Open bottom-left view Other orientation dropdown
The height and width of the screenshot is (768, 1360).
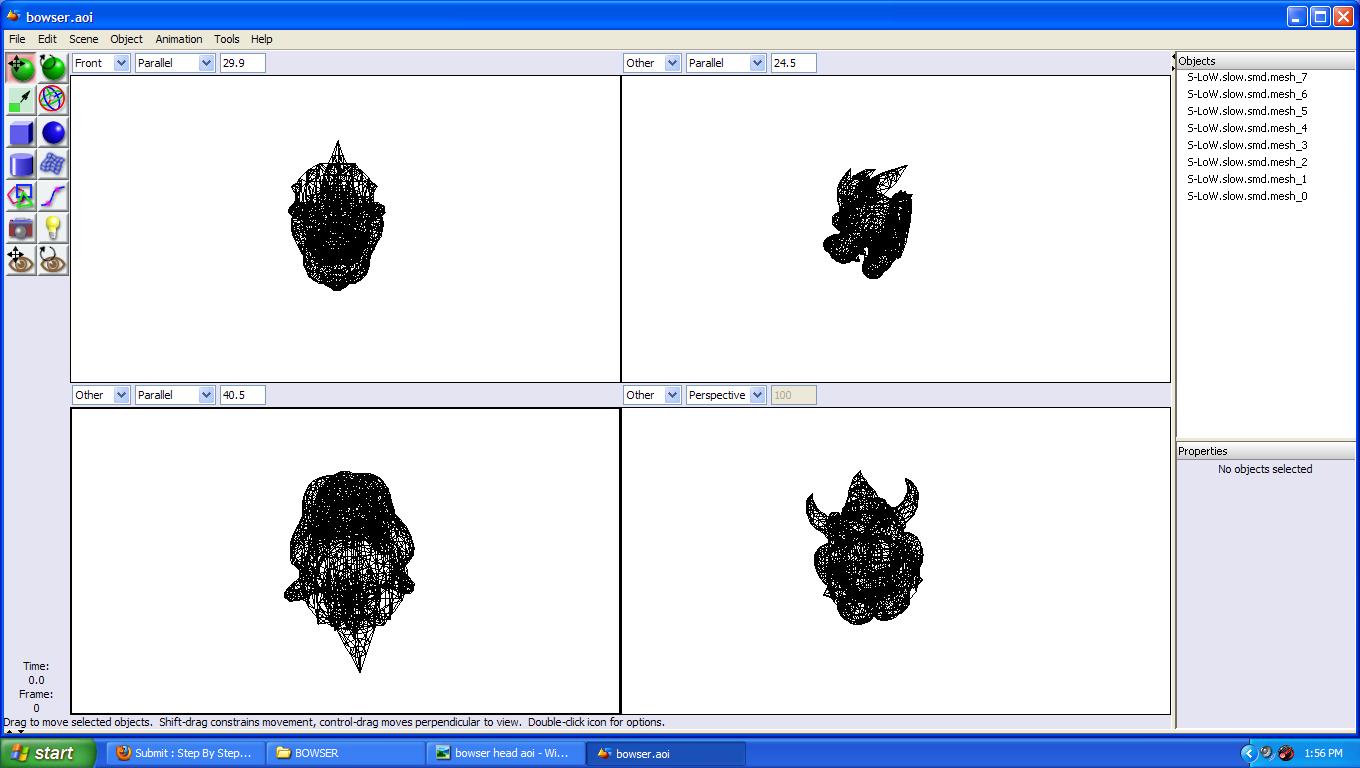click(101, 395)
